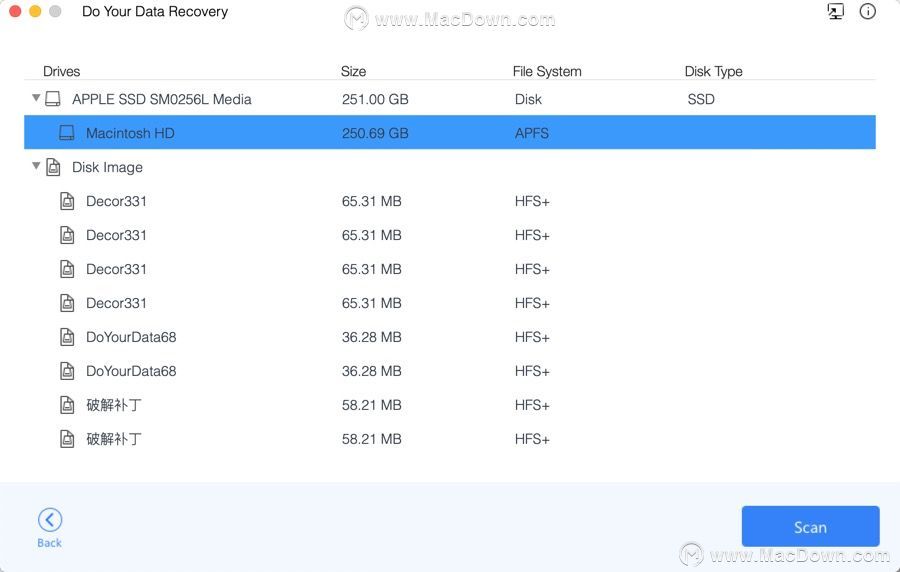Click the Disk Image group file icon

coord(53,167)
